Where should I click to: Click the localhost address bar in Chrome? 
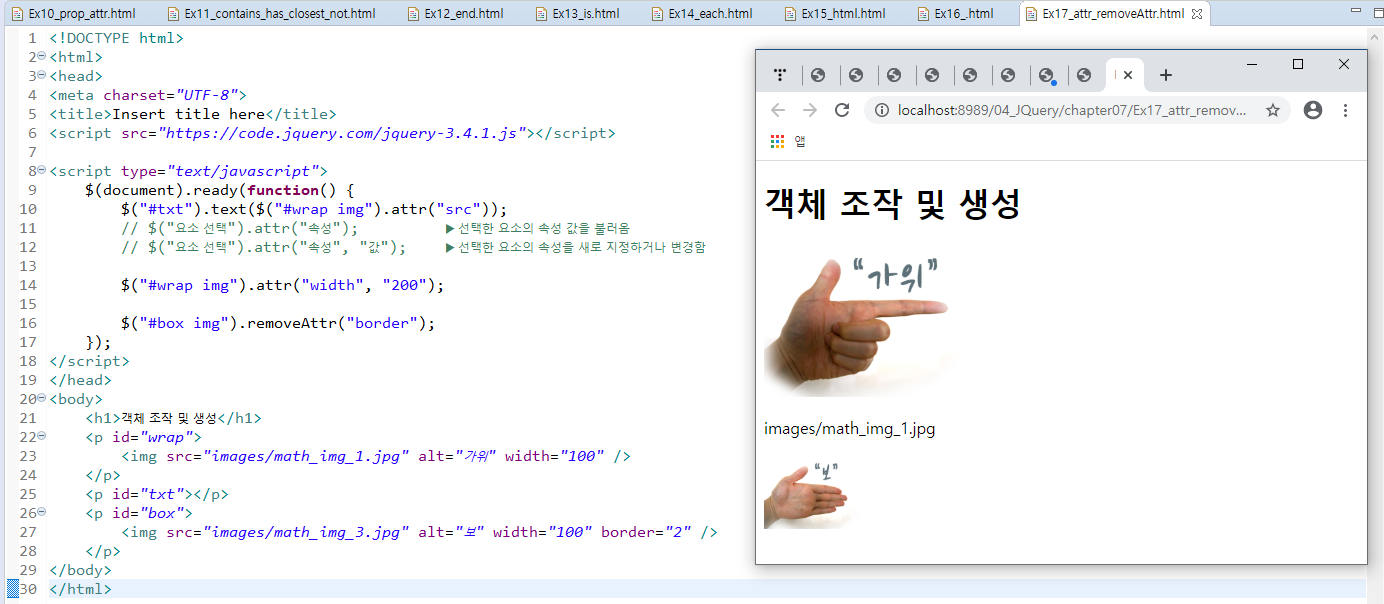1072,110
